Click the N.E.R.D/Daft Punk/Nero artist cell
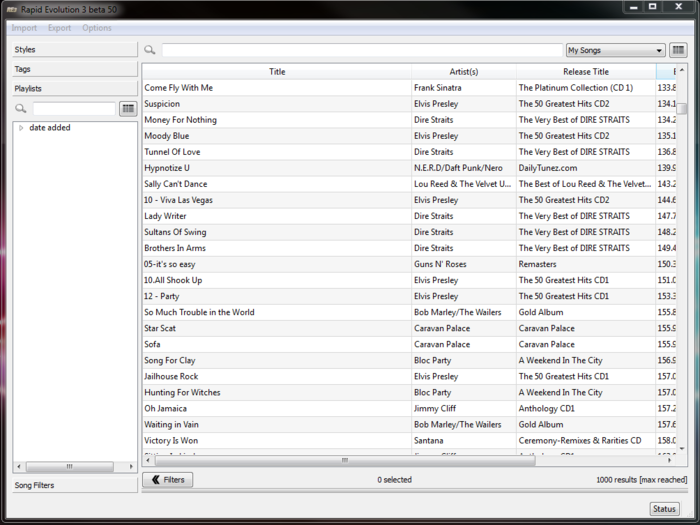The height and width of the screenshot is (525, 700). (x=464, y=168)
